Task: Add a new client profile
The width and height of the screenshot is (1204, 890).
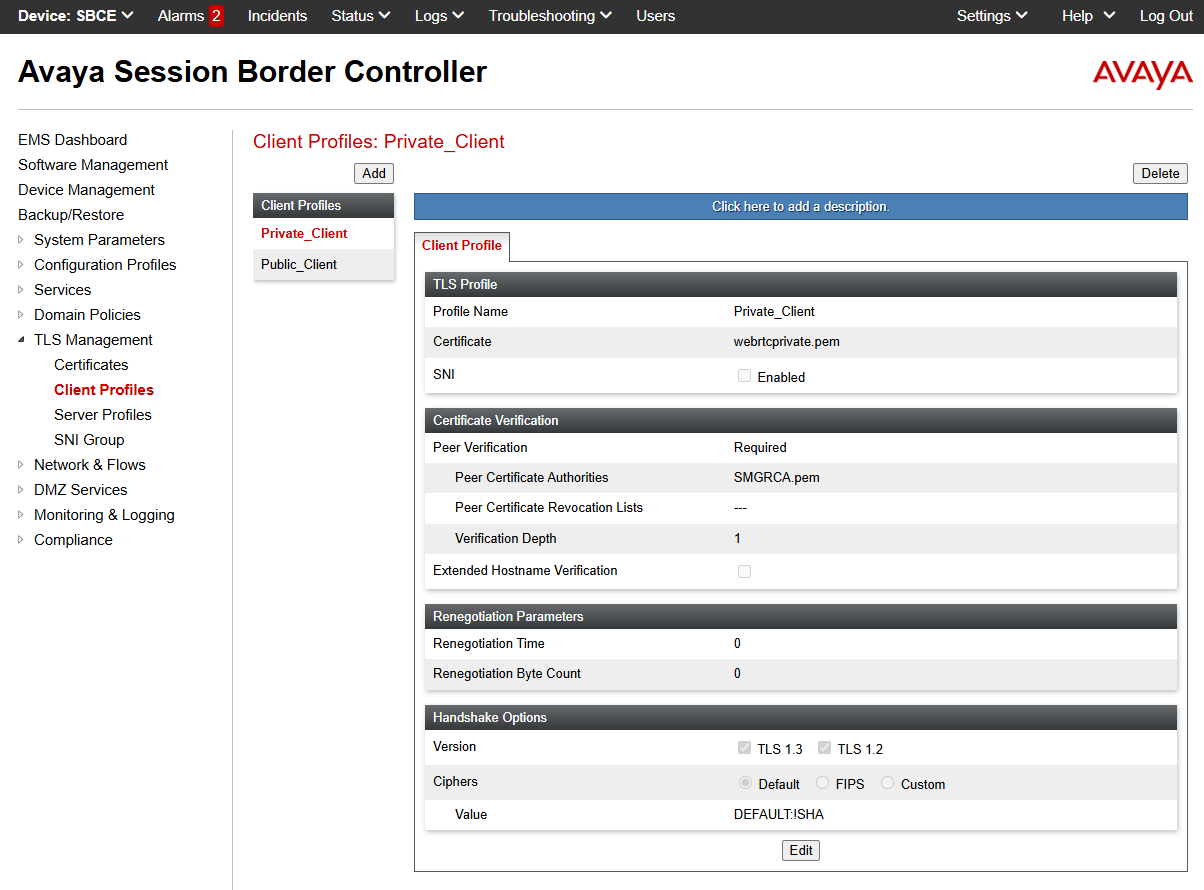Action: 374,173
